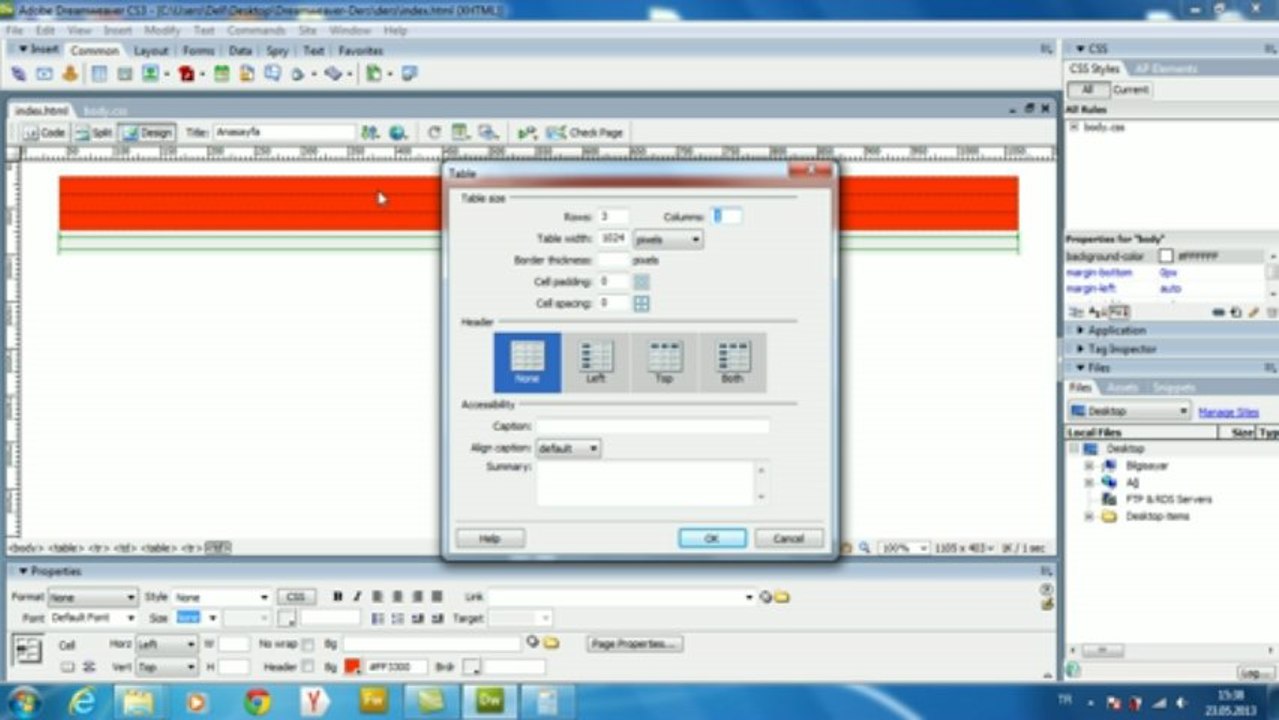Open the Align caption dropdown
The width and height of the screenshot is (1279, 720).
[568, 448]
